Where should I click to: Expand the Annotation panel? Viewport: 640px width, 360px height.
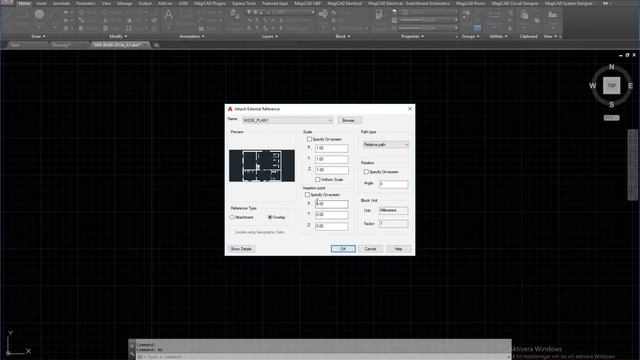click(x=192, y=36)
